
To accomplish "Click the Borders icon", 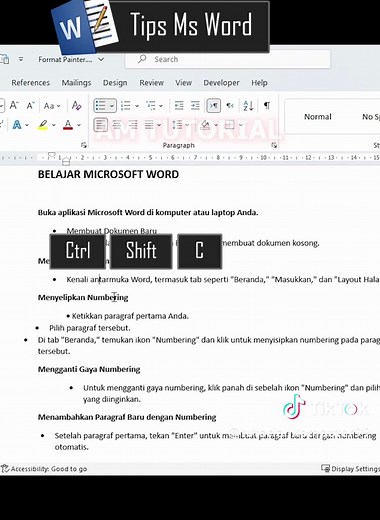I will 230,125.
